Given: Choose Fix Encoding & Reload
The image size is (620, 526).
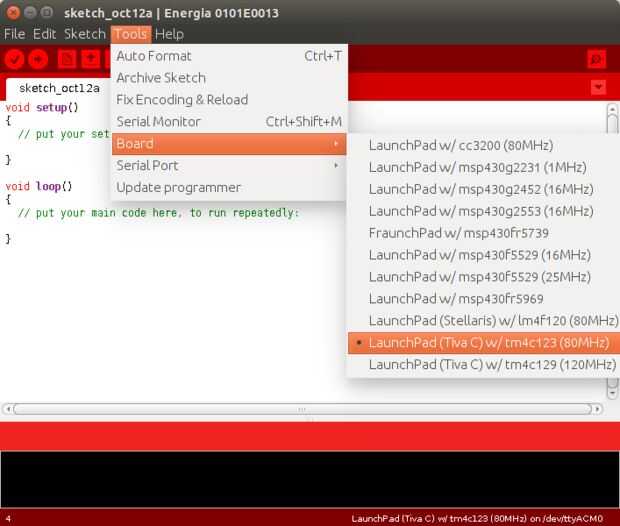Looking at the screenshot, I should pos(229,100).
